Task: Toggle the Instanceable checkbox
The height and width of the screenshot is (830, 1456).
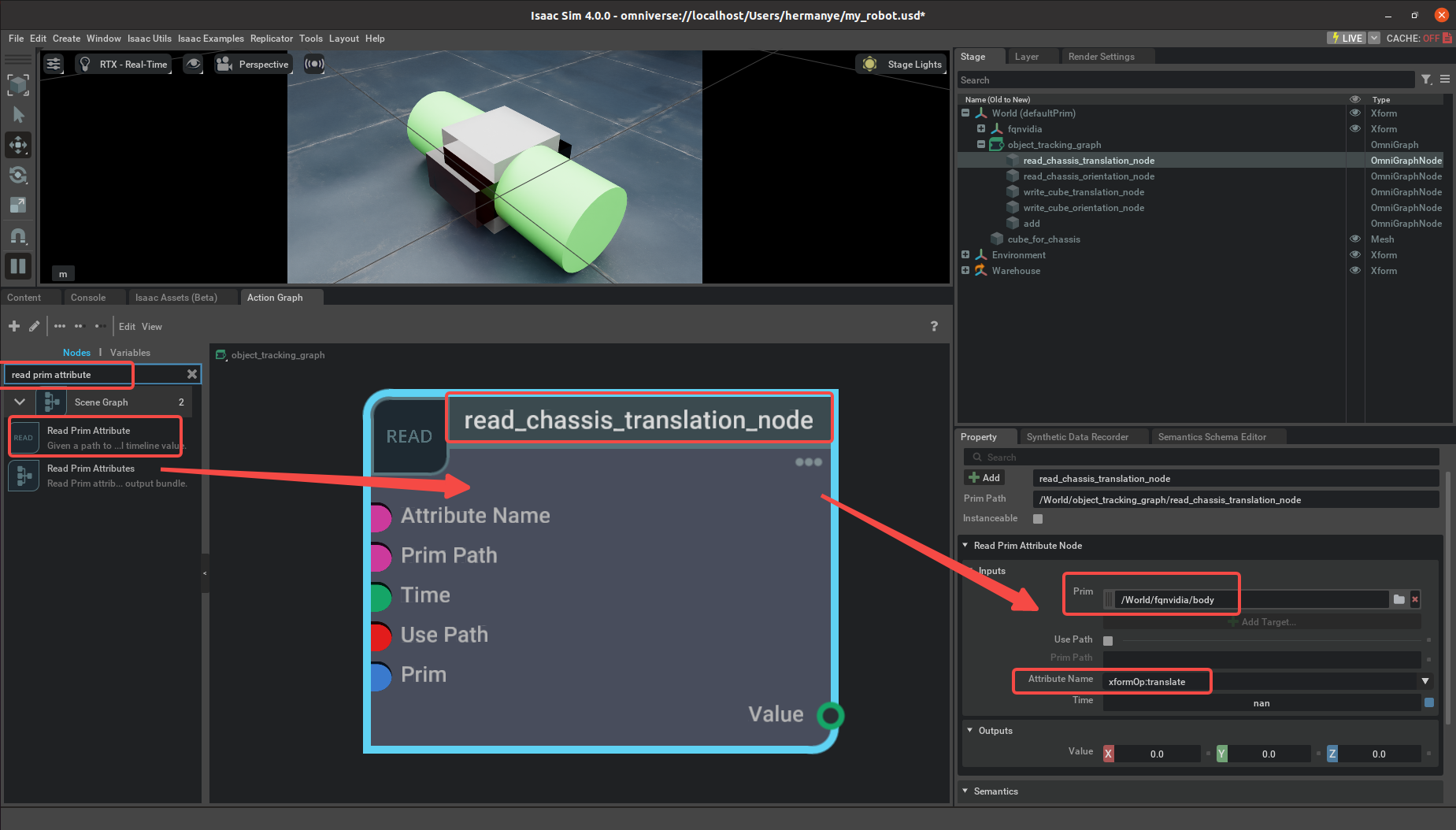Action: (x=1038, y=518)
